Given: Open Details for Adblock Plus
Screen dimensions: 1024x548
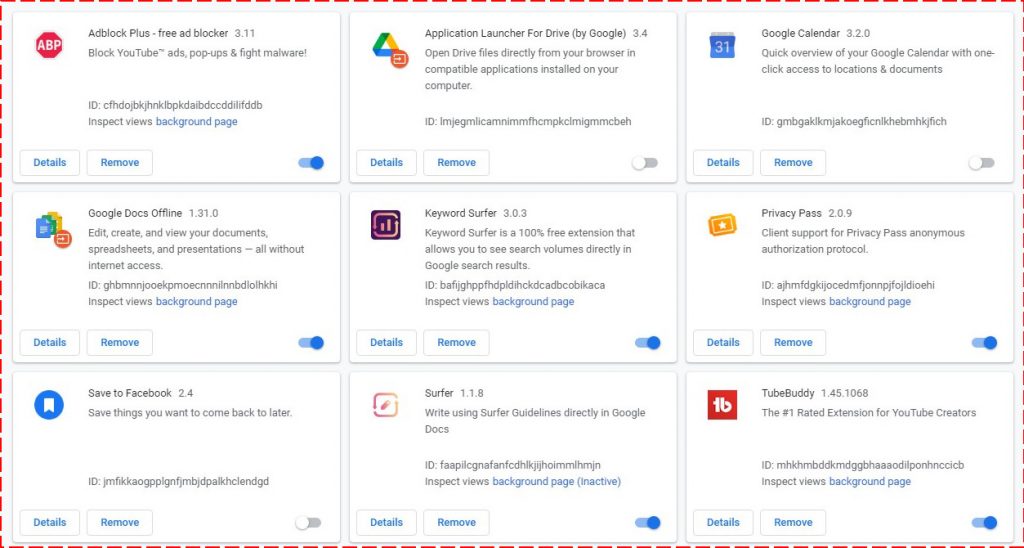Looking at the screenshot, I should [x=50, y=163].
